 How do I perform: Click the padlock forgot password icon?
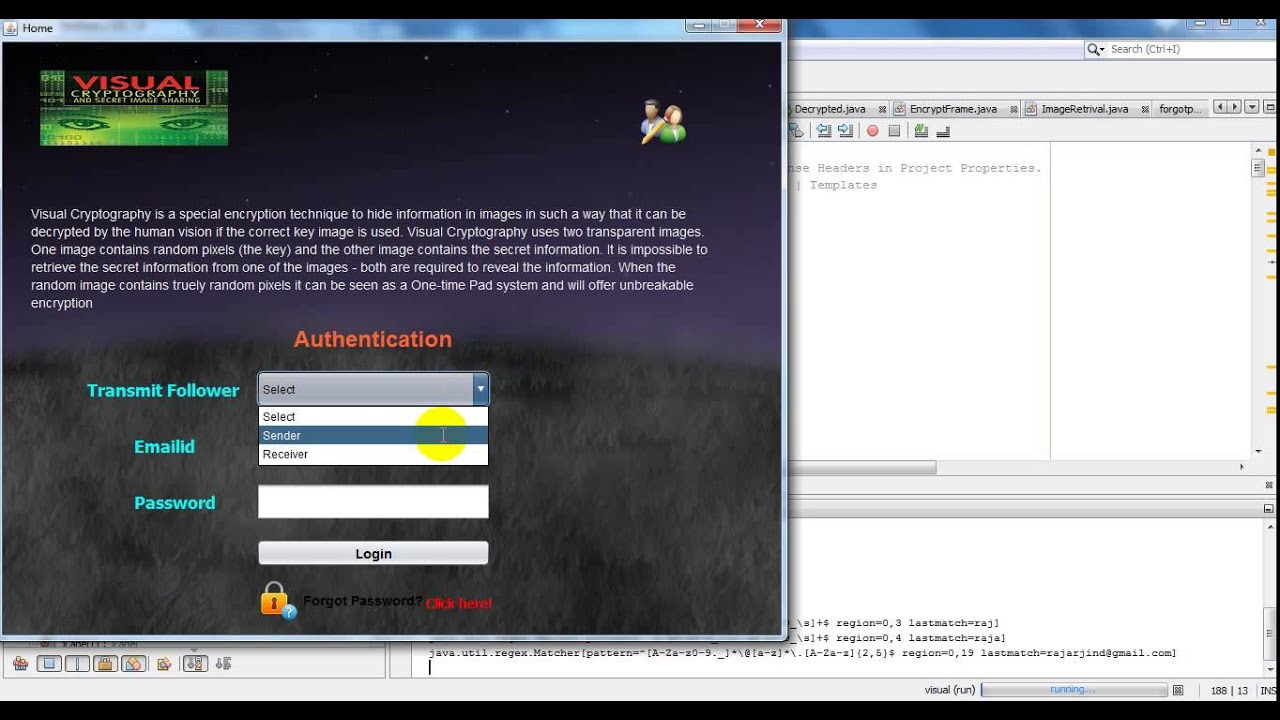(x=277, y=599)
